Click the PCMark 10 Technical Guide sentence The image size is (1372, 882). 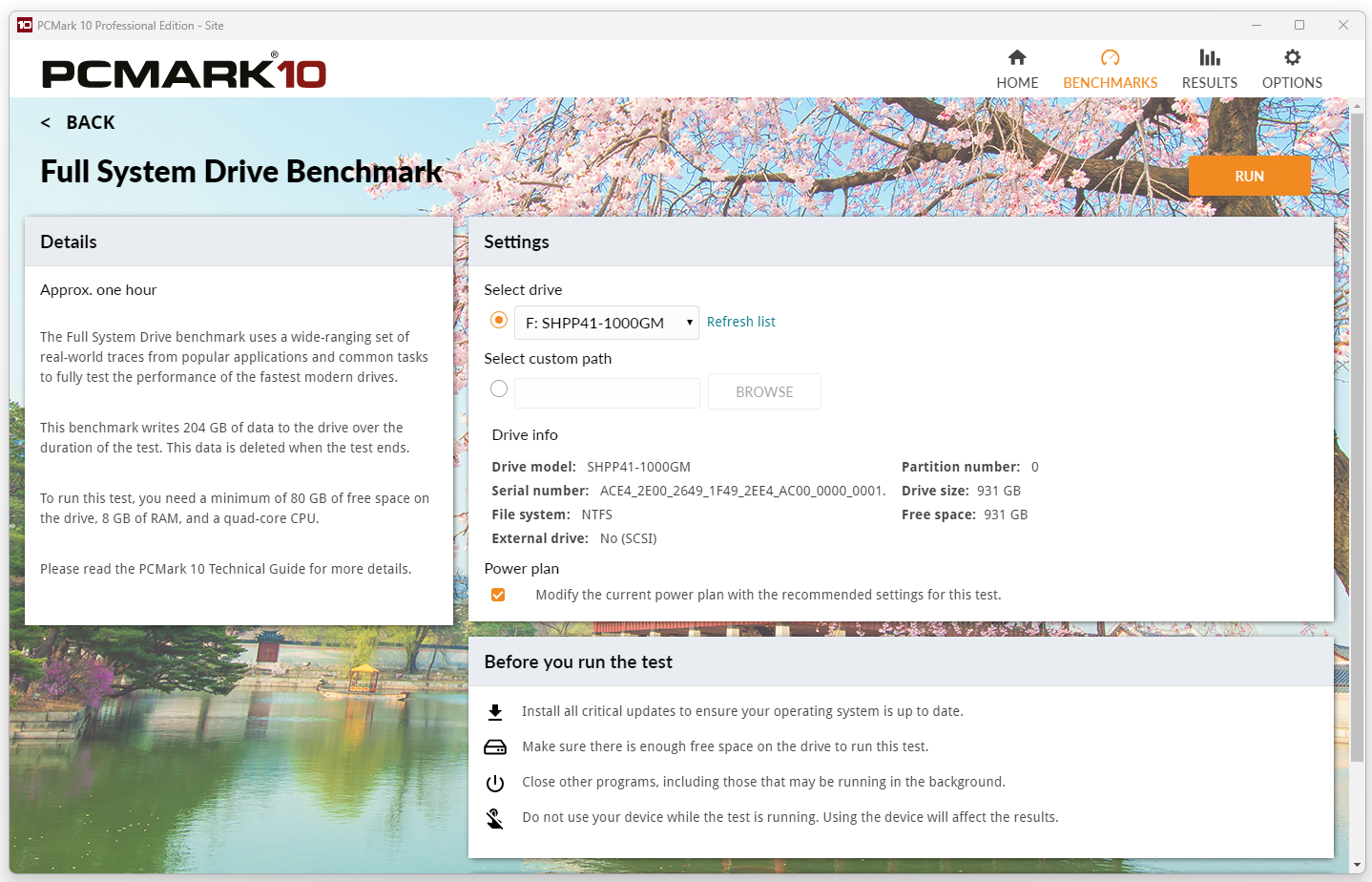pyautogui.click(x=226, y=569)
